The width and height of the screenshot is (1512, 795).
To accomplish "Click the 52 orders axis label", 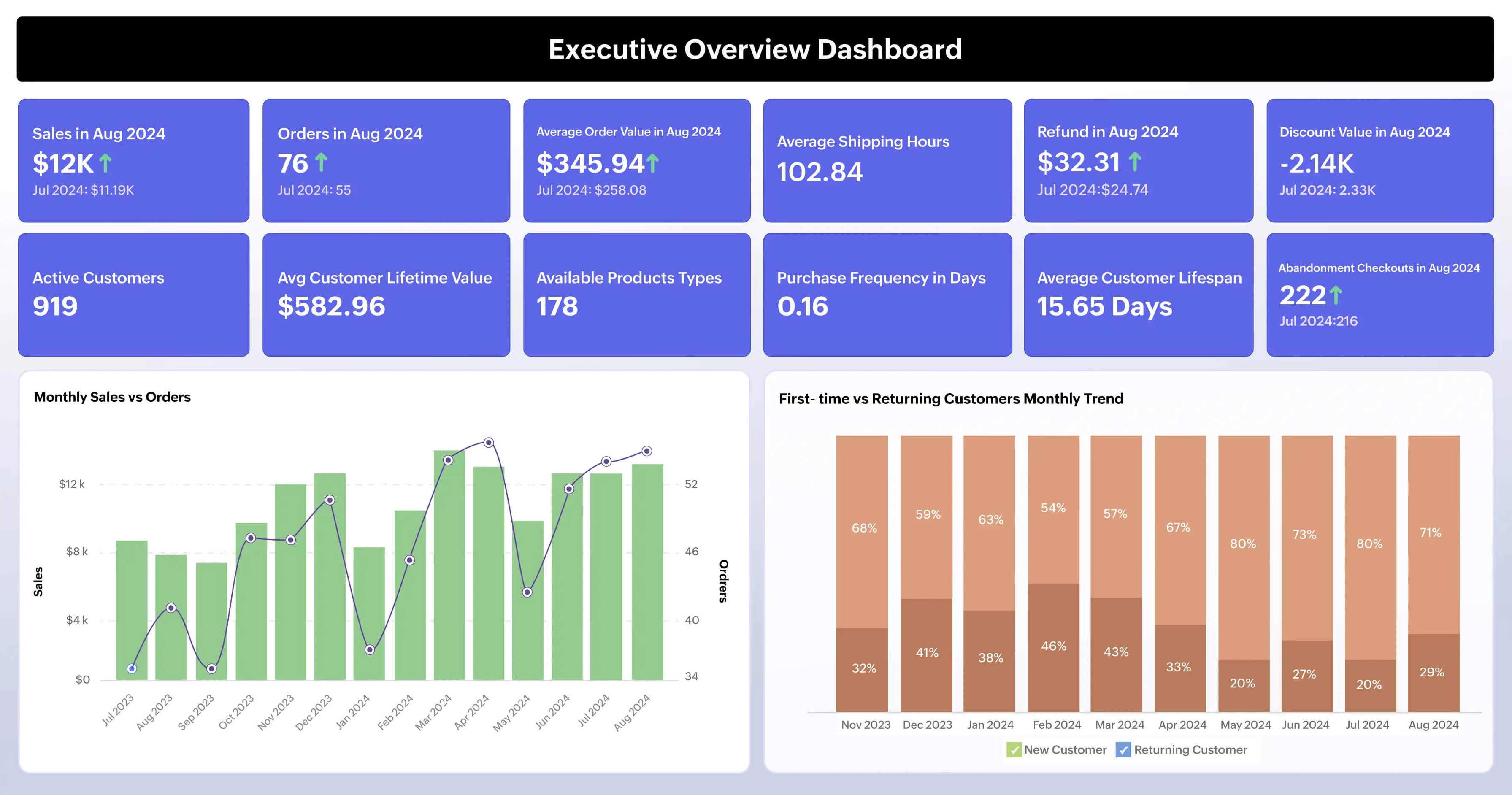I will point(691,484).
